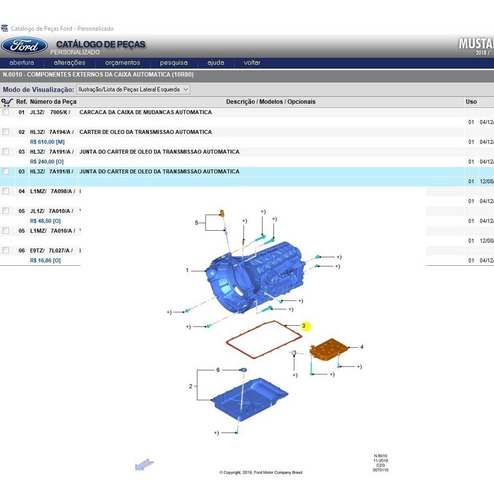The width and height of the screenshot is (494, 500).
Task: Check the box for JL3Z 7005/K
Action: (6, 112)
